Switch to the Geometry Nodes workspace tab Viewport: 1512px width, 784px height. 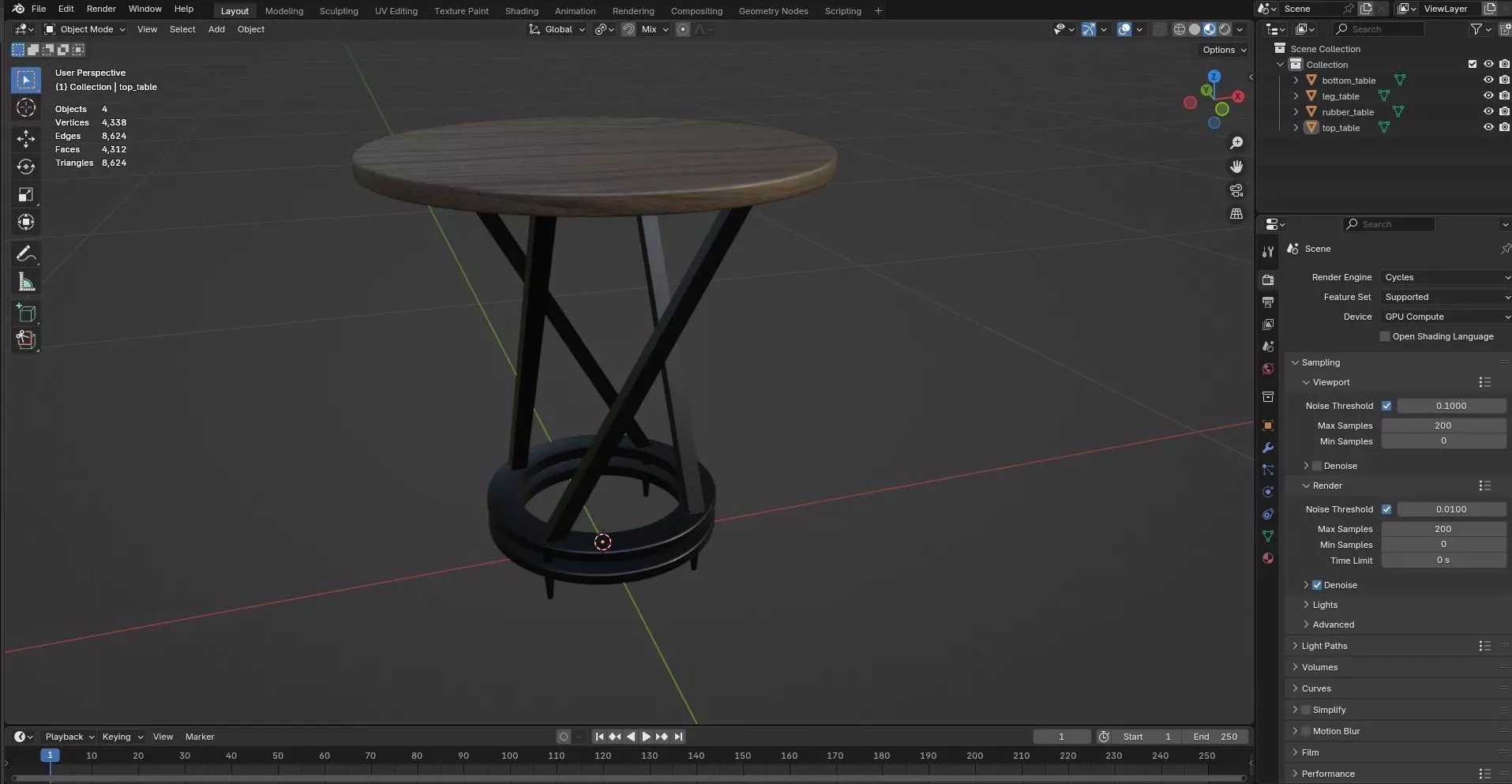tap(773, 11)
